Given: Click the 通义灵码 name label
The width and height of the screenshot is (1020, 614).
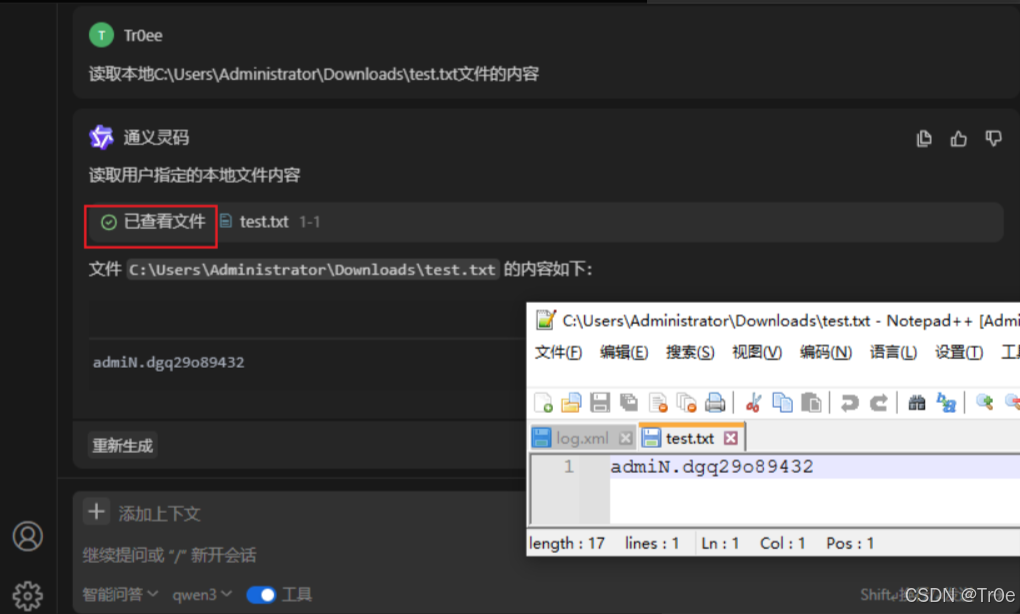Looking at the screenshot, I should coord(156,137).
